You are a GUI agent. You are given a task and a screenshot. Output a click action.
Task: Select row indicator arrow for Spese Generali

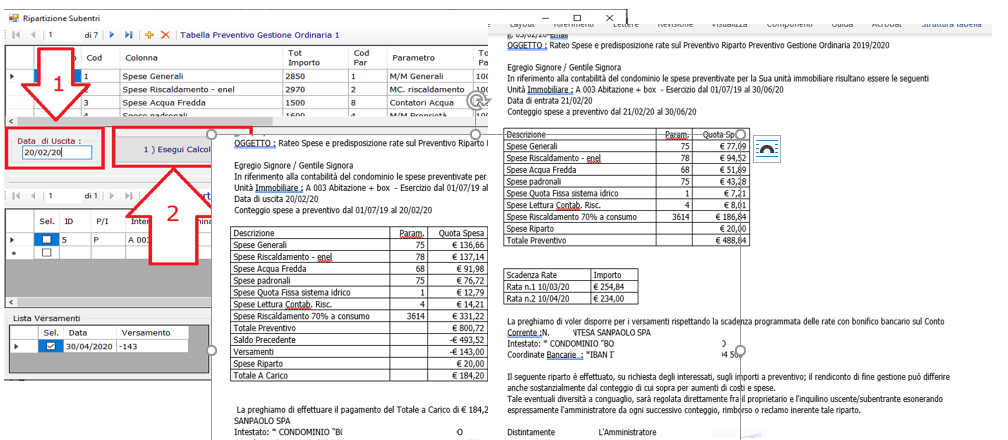[x=12, y=77]
